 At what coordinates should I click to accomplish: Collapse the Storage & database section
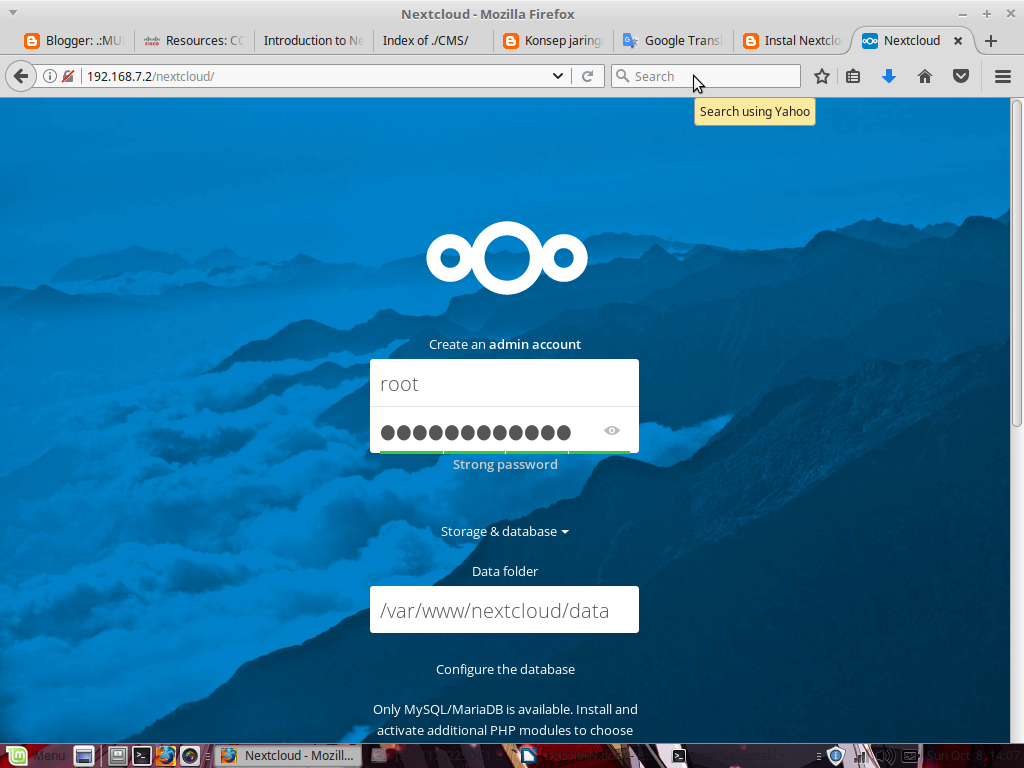point(505,531)
